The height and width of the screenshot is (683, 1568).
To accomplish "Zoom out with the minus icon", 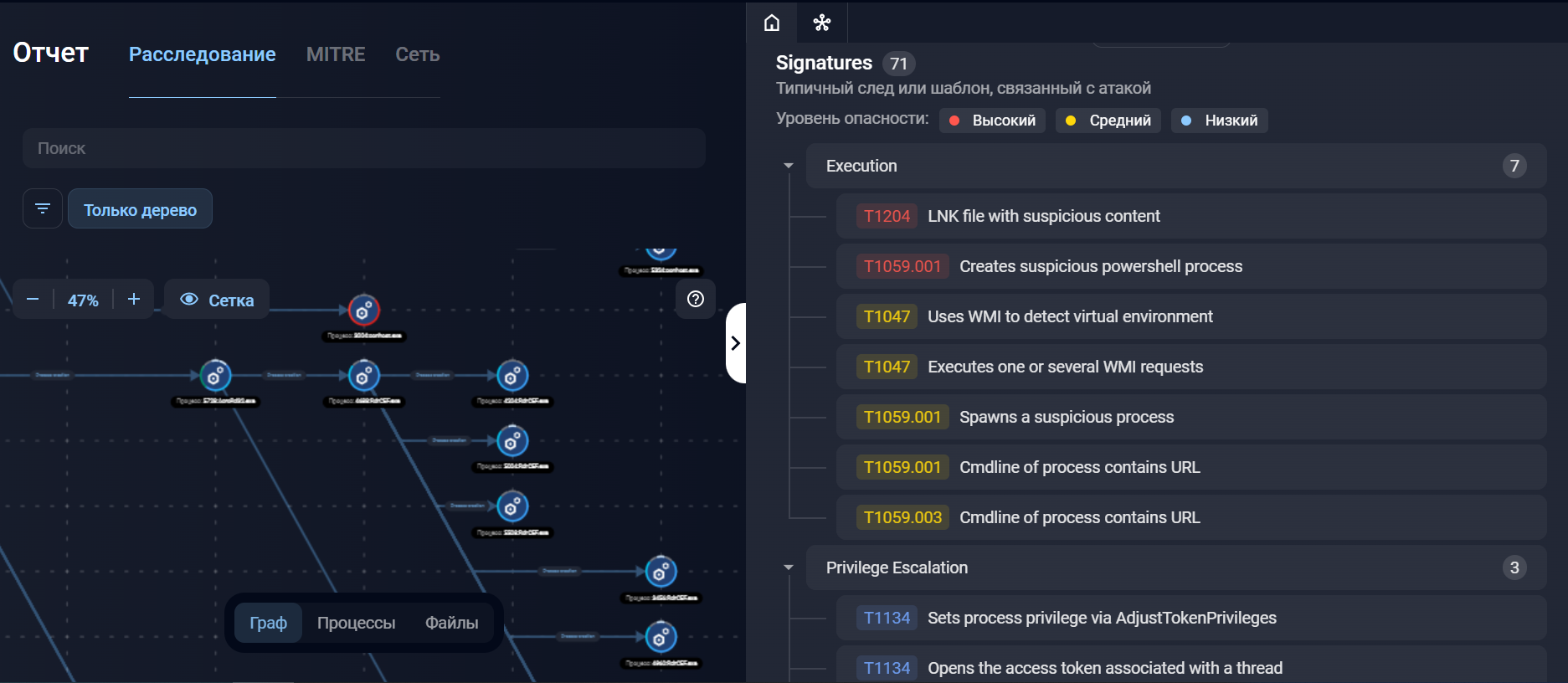I will tap(33, 300).
